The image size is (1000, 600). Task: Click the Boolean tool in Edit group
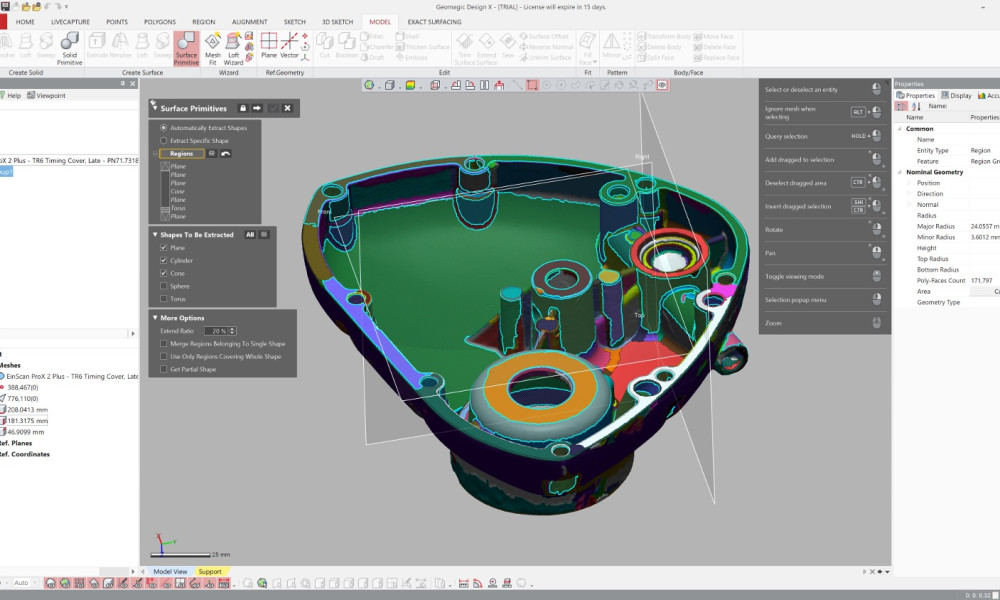point(346,46)
